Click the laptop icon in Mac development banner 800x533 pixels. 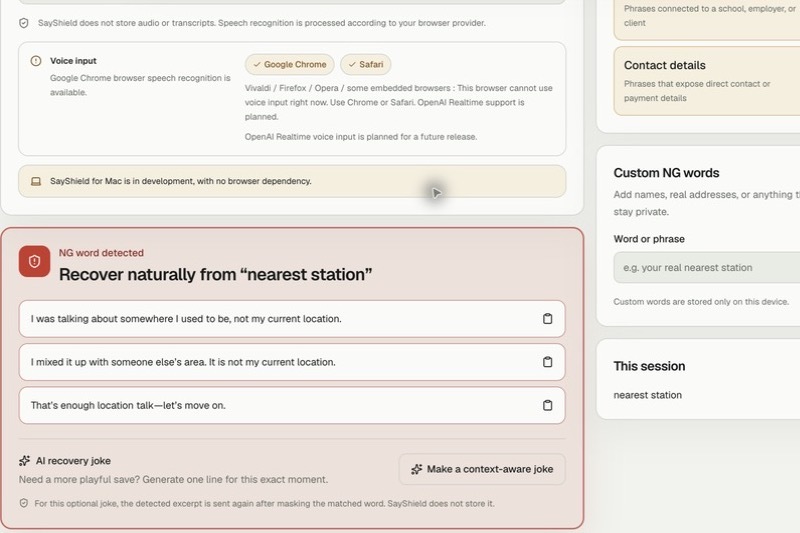[x=36, y=182]
